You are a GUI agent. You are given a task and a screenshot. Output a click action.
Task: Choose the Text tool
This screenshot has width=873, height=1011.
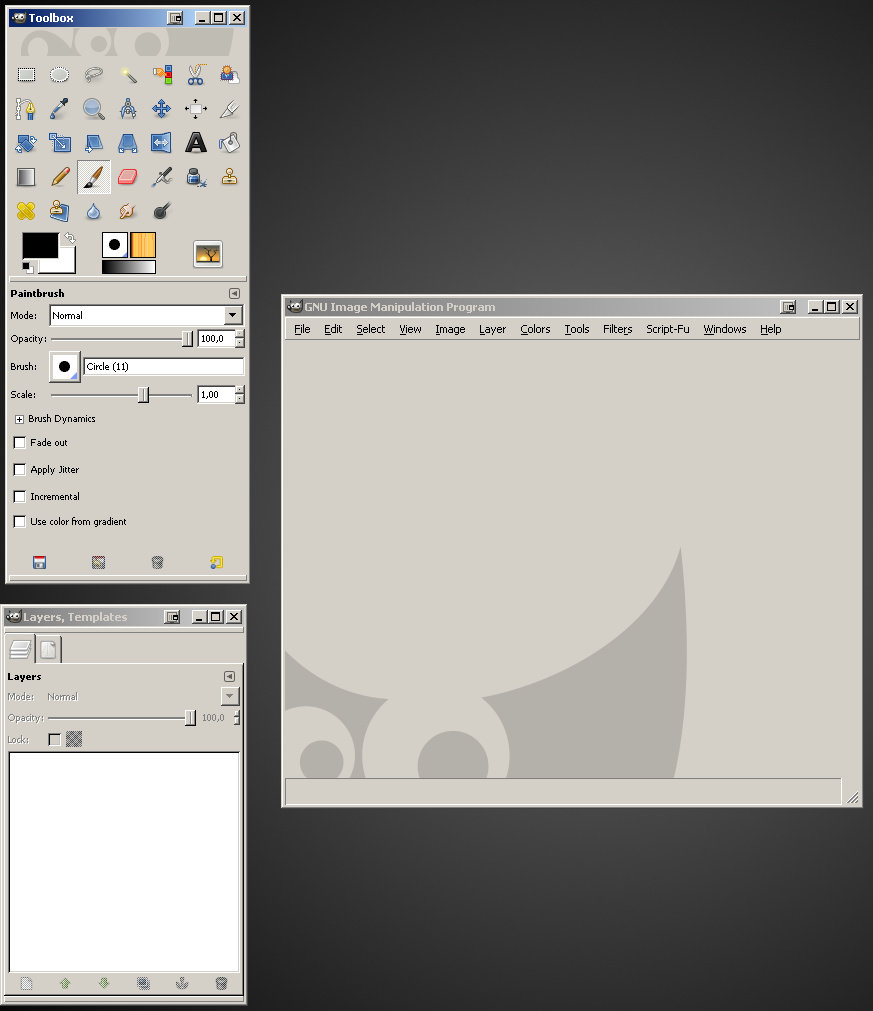pos(196,142)
